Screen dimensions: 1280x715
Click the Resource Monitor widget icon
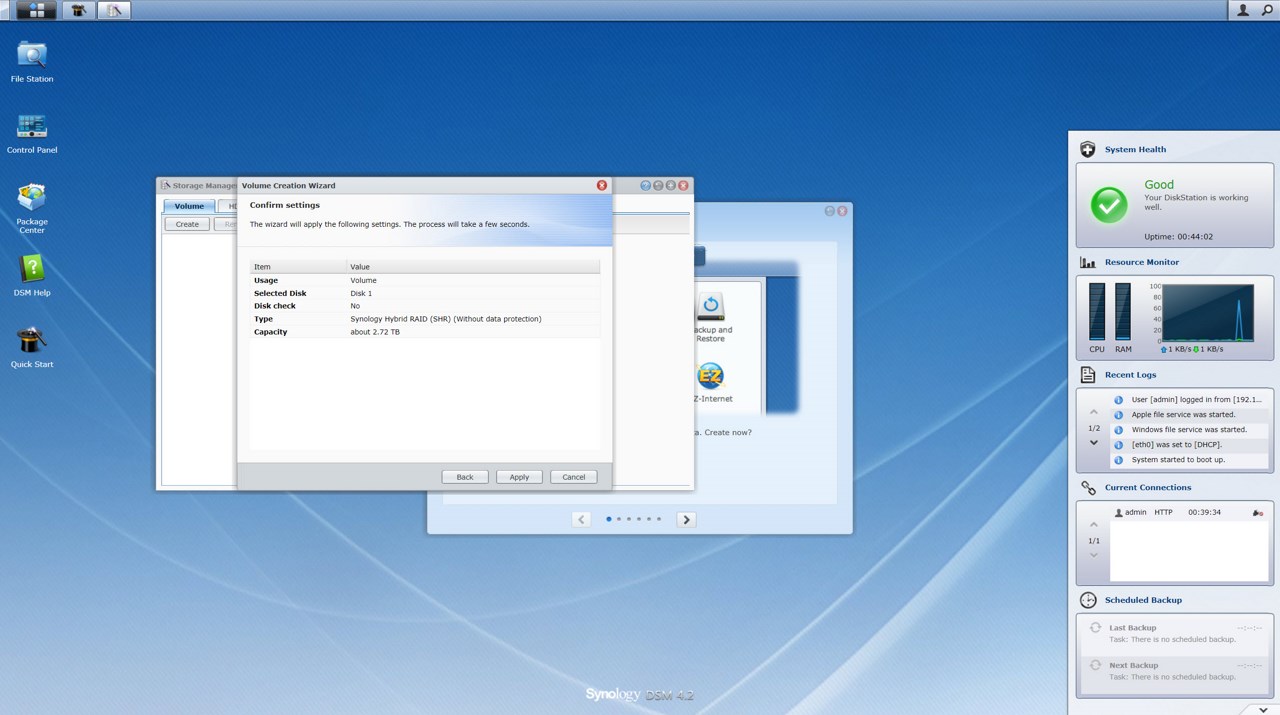pos(1088,262)
